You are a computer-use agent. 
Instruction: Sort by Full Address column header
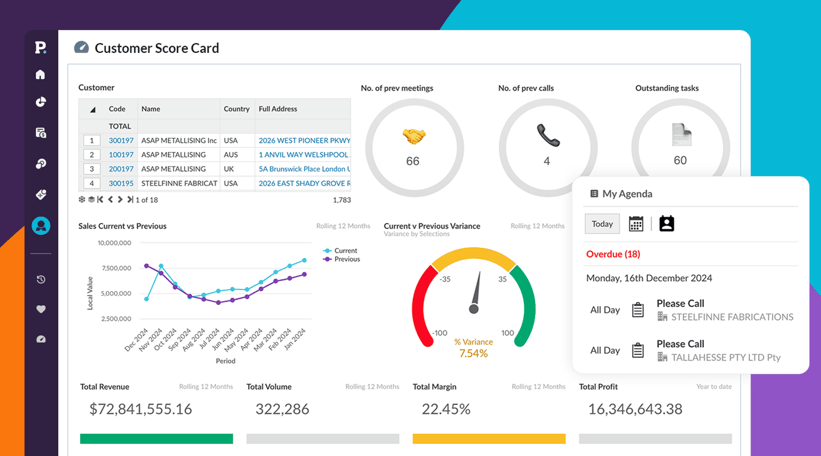[x=278, y=109]
